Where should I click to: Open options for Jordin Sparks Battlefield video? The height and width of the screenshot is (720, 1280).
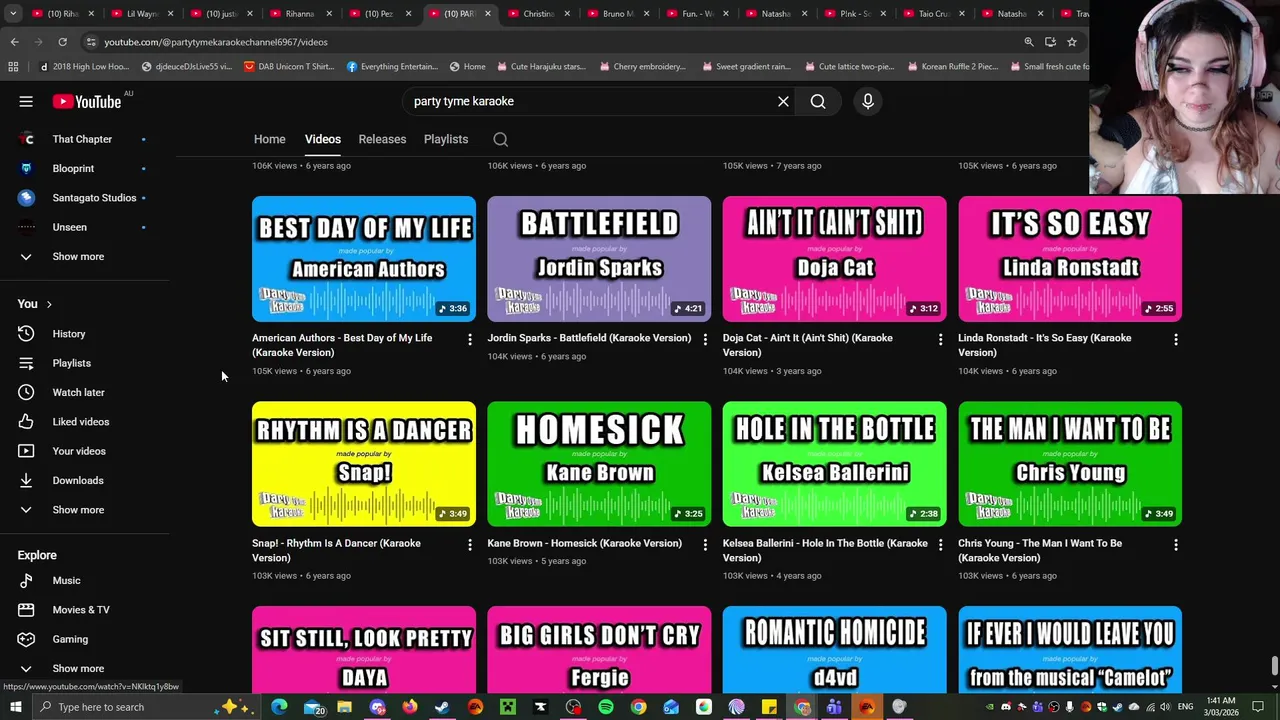pyautogui.click(x=705, y=340)
